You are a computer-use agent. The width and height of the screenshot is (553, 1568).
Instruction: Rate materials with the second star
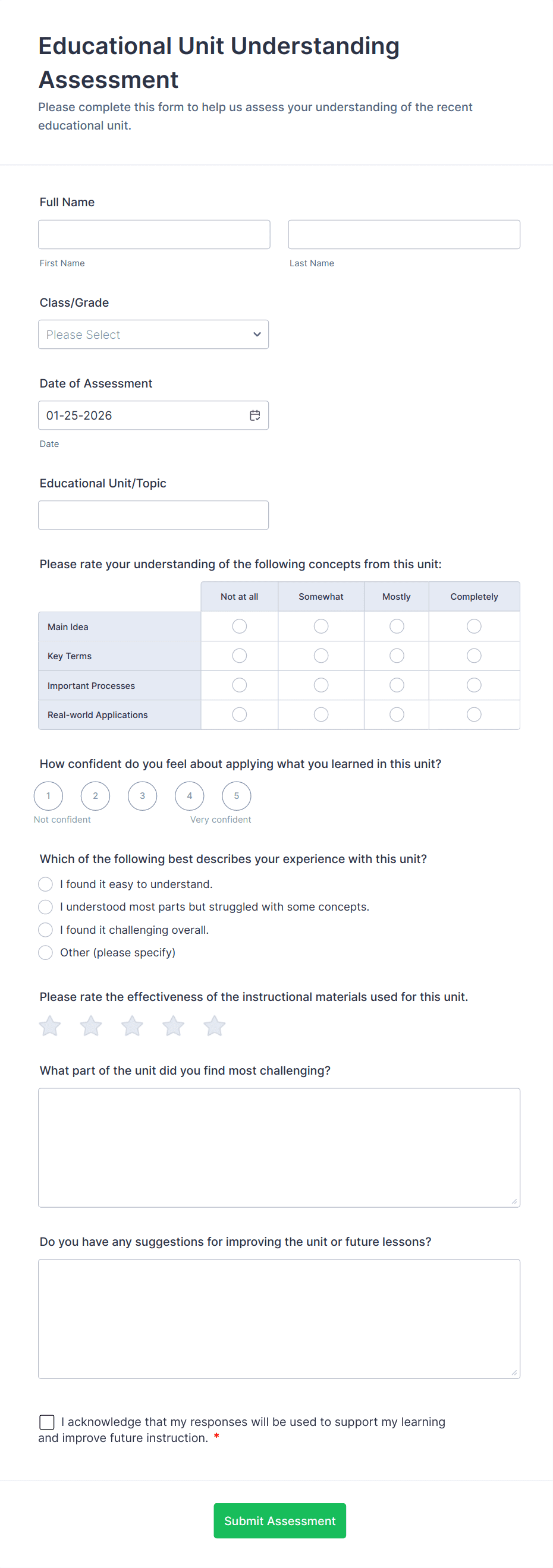click(92, 1026)
